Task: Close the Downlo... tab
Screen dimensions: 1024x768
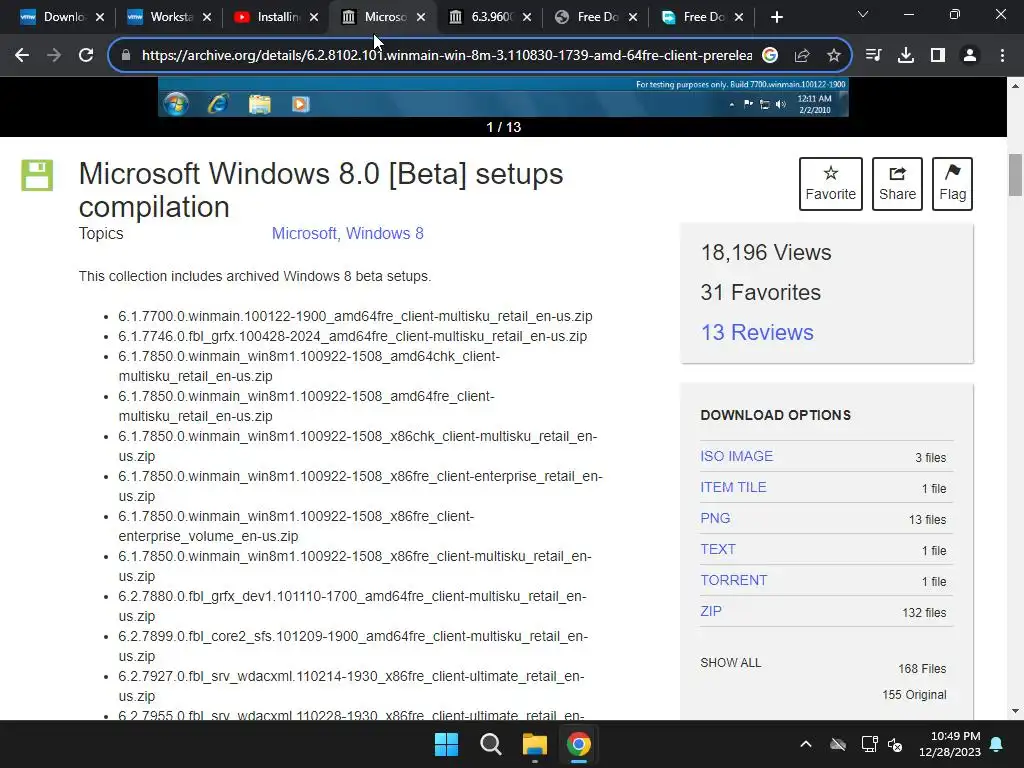Action: (100, 17)
